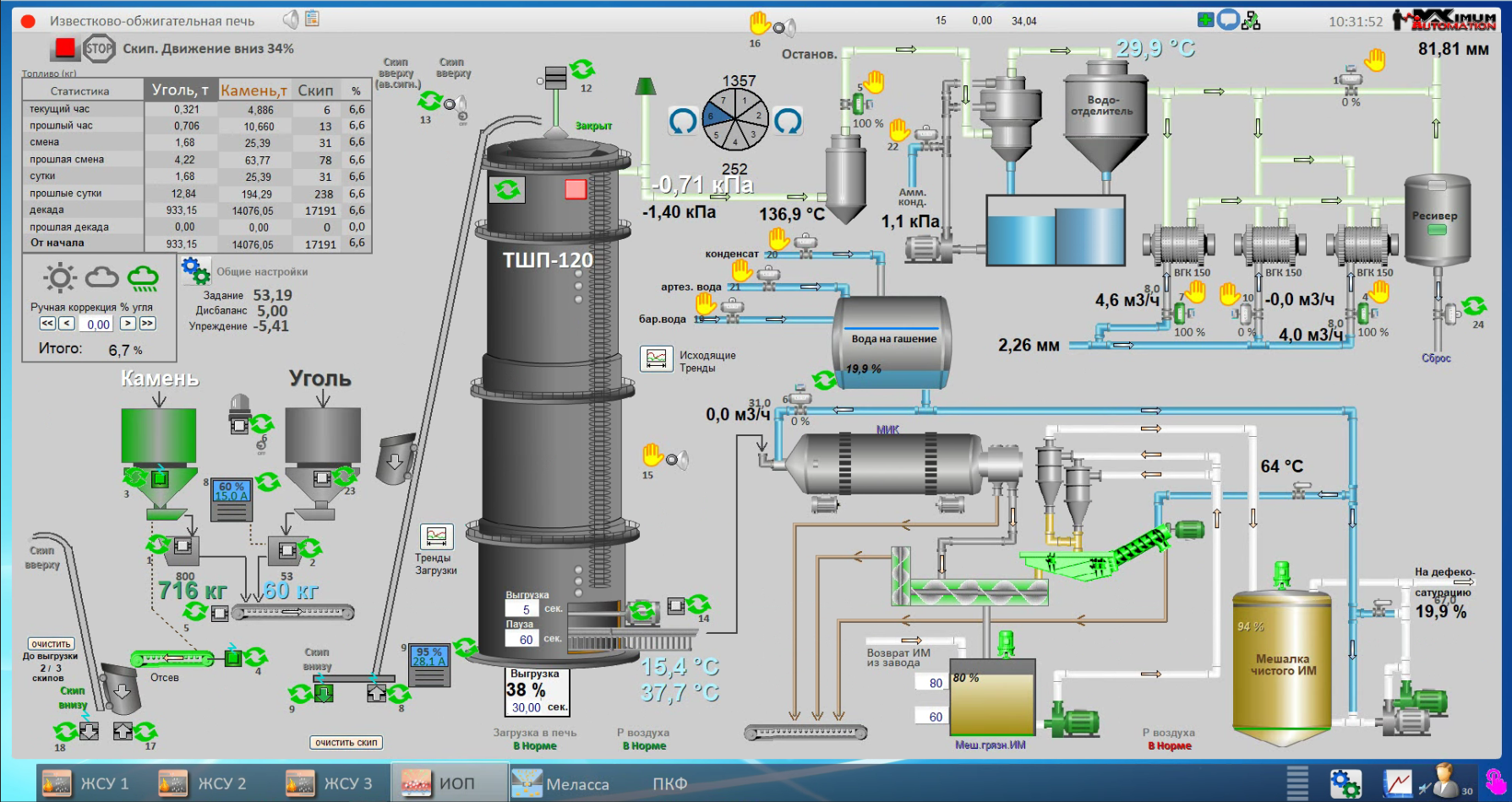The width and height of the screenshot is (1512, 802).
Task: Increase coal correction with single right arrow
Action: [128, 324]
